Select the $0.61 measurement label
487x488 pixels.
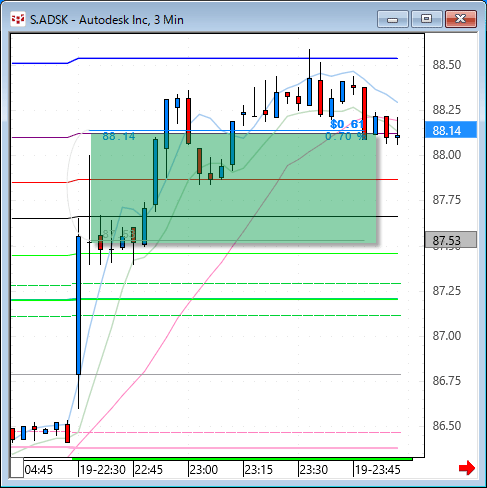[x=347, y=124]
